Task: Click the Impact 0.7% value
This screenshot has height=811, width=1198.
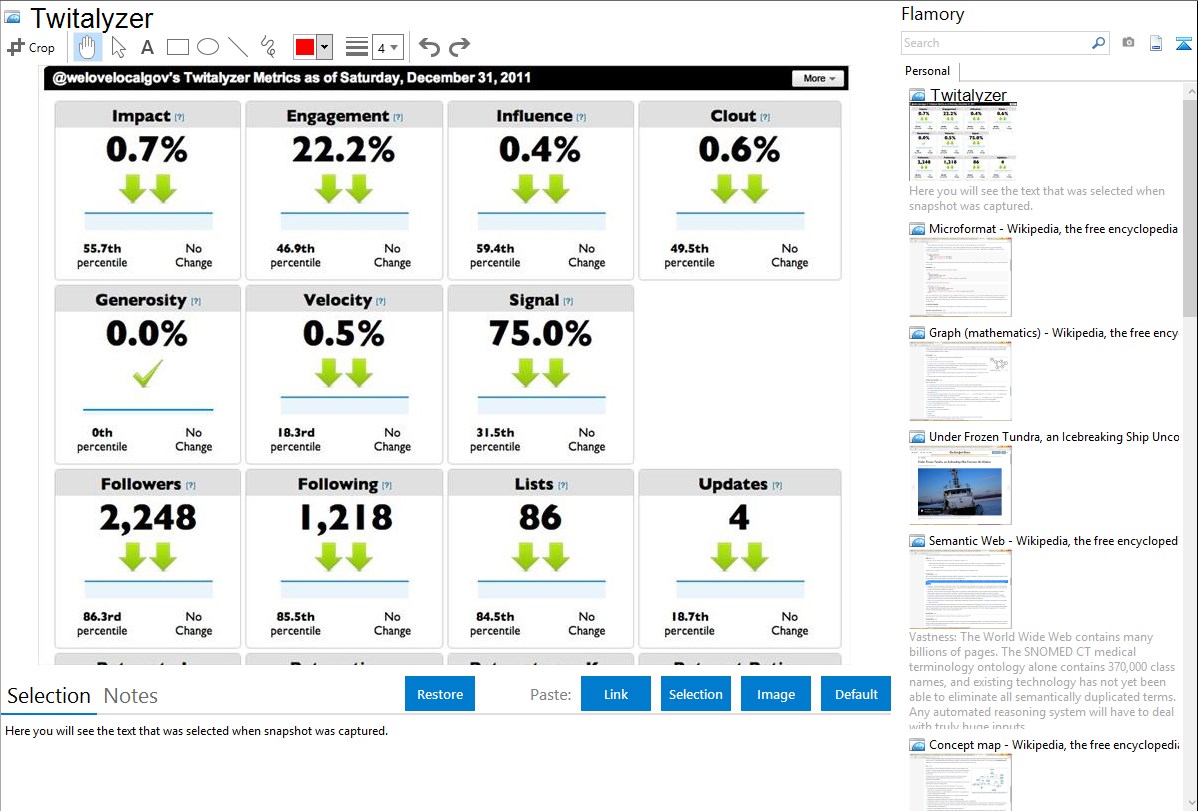Action: coord(147,149)
